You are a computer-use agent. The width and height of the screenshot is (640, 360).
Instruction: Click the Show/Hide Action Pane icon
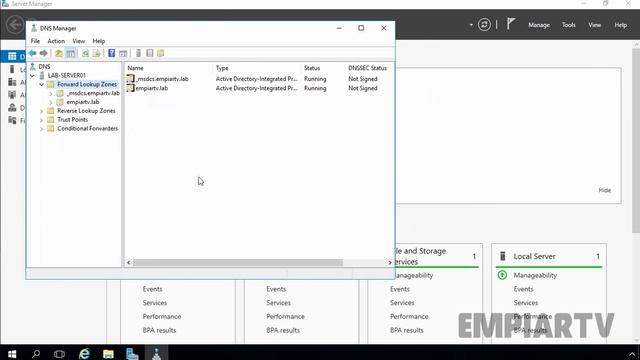pos(123,53)
